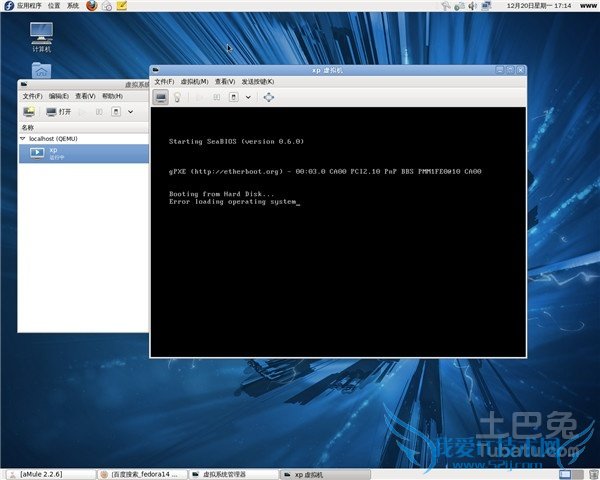This screenshot has width=600, height=480.
Task: Click the date and time clock
Action: click(539, 6)
